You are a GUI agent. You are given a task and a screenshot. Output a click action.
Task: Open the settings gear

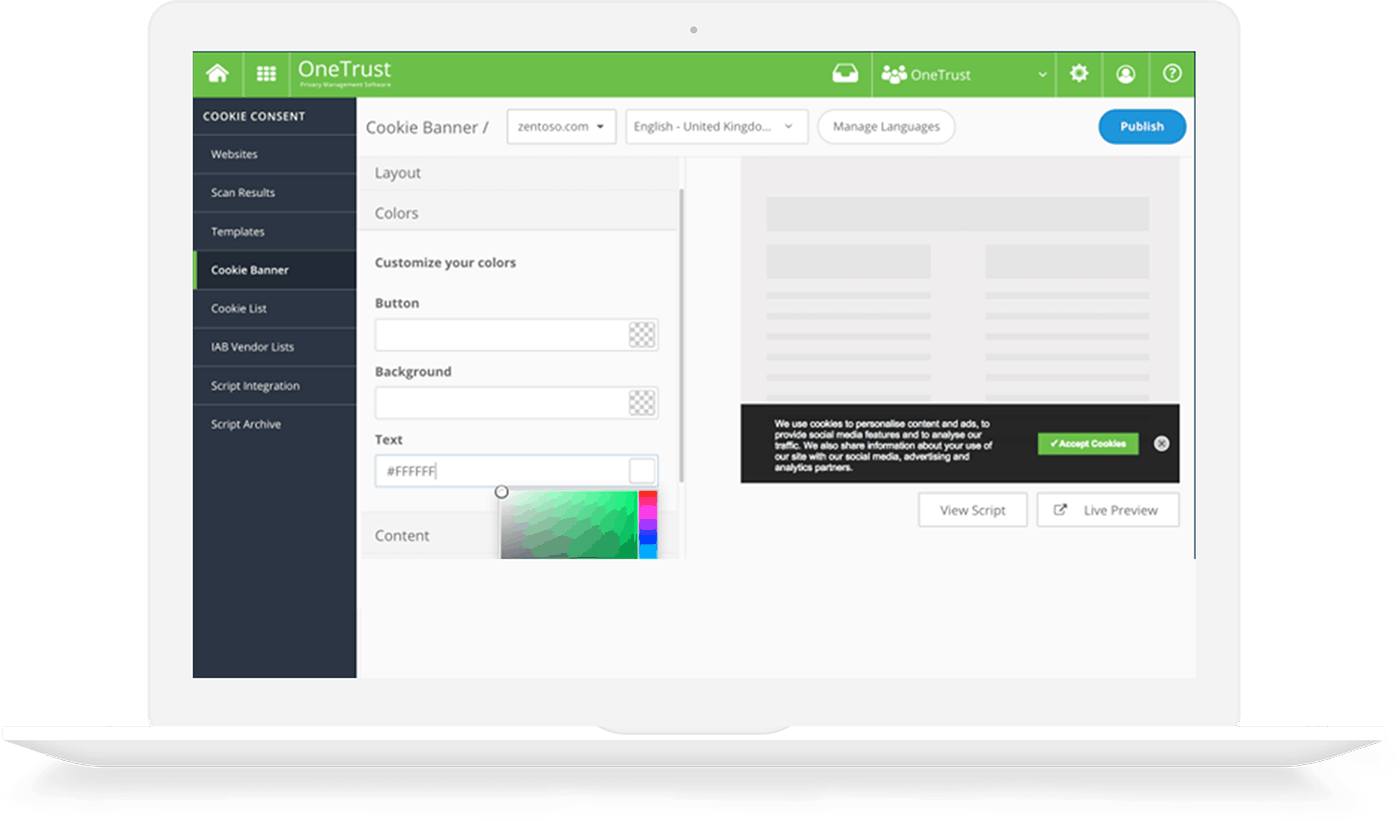coord(1079,74)
